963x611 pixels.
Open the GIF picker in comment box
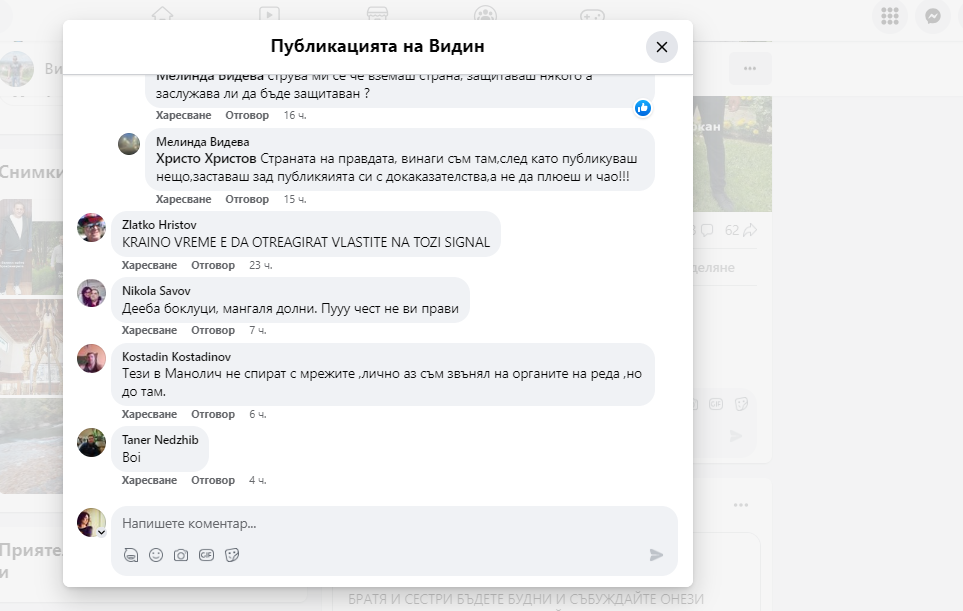point(207,555)
